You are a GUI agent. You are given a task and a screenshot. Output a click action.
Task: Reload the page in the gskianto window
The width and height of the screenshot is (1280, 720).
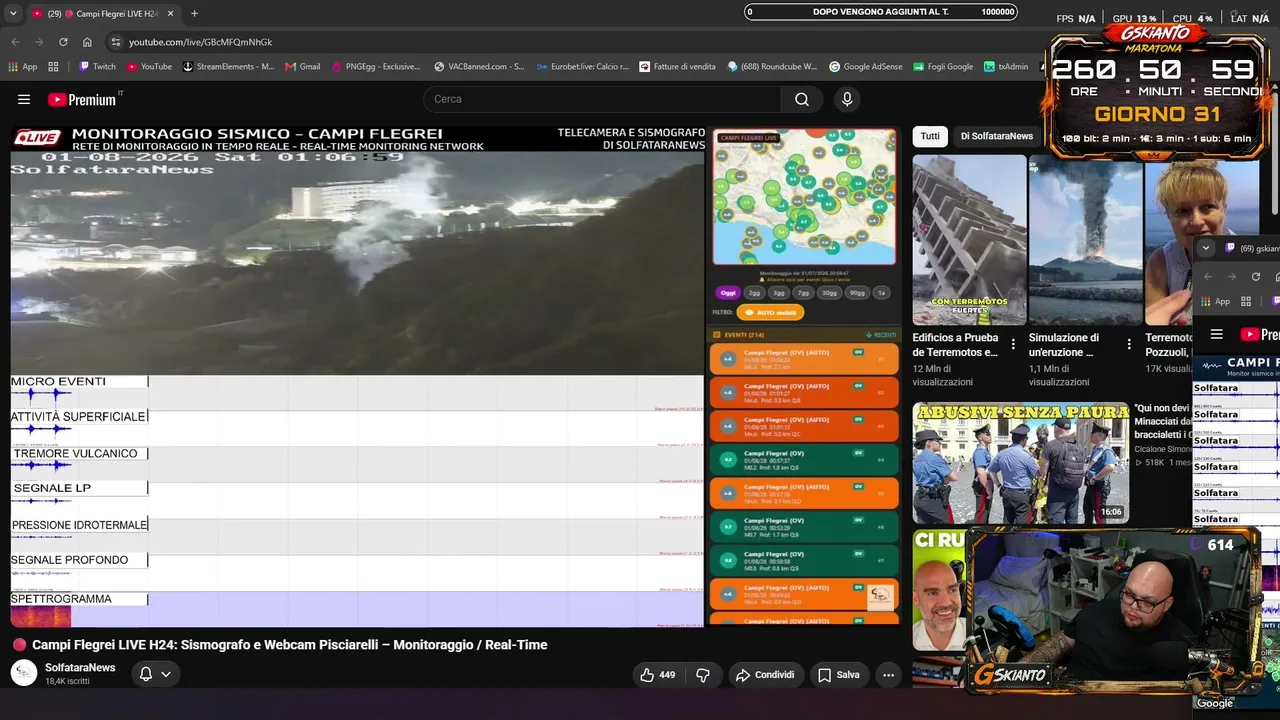coord(1256,277)
